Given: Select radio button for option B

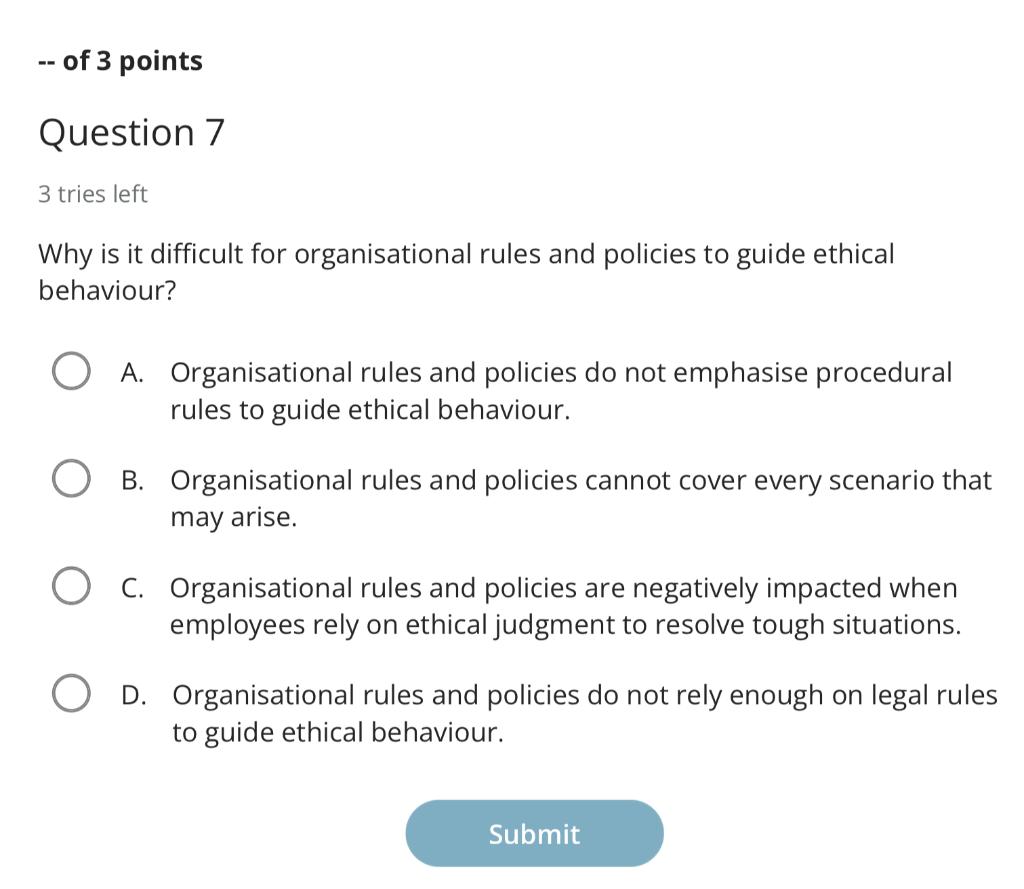Looking at the screenshot, I should tap(70, 478).
